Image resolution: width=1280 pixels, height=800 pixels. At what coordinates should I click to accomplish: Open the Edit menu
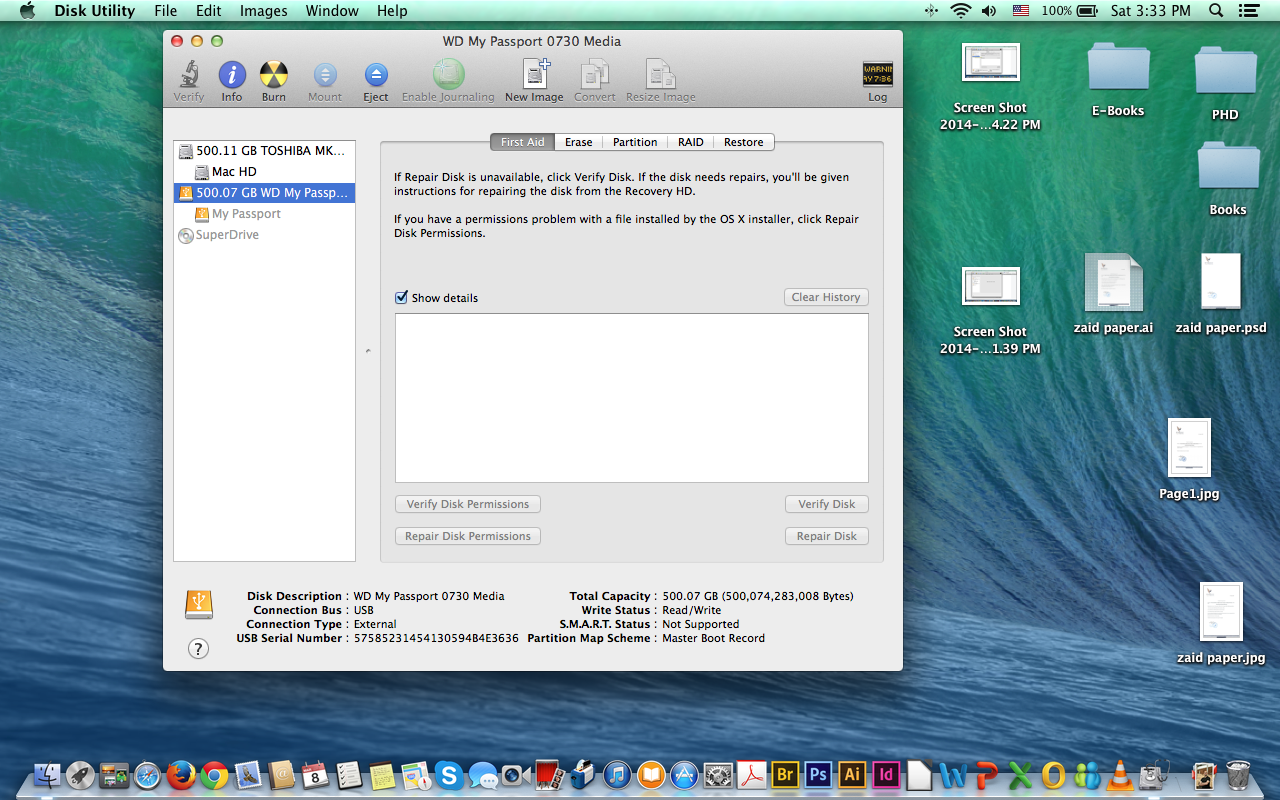pyautogui.click(x=209, y=11)
